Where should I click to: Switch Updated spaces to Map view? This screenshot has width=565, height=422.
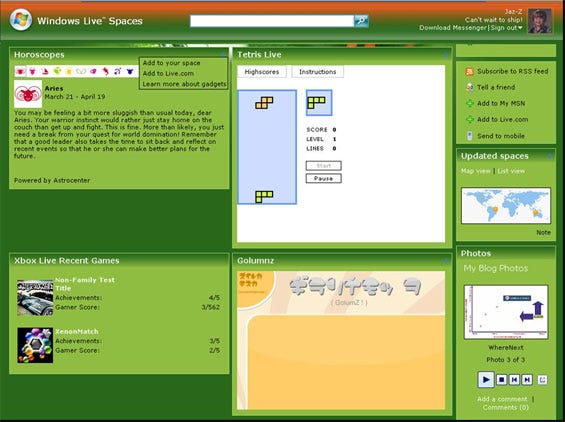(x=476, y=171)
